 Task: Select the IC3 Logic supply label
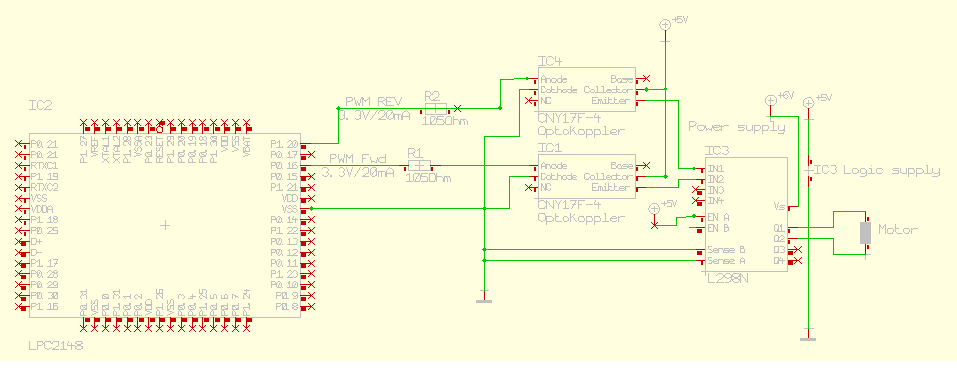click(x=877, y=170)
